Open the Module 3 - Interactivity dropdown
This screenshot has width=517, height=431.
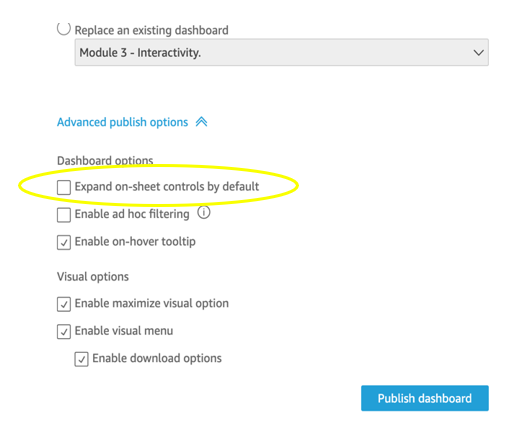tap(281, 53)
